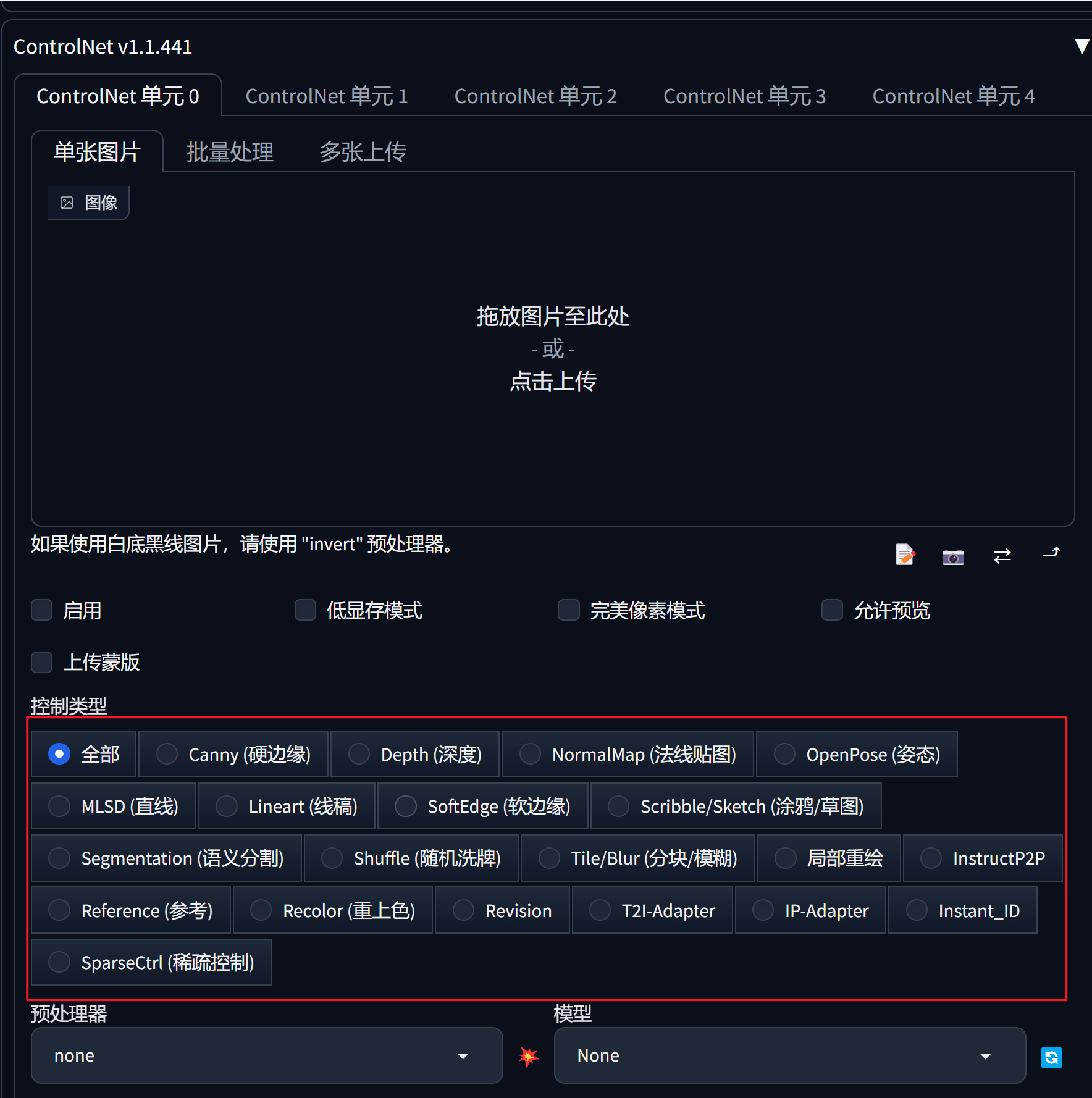Select the NormalMap (法线贴图) radio option

pyautogui.click(x=628, y=754)
